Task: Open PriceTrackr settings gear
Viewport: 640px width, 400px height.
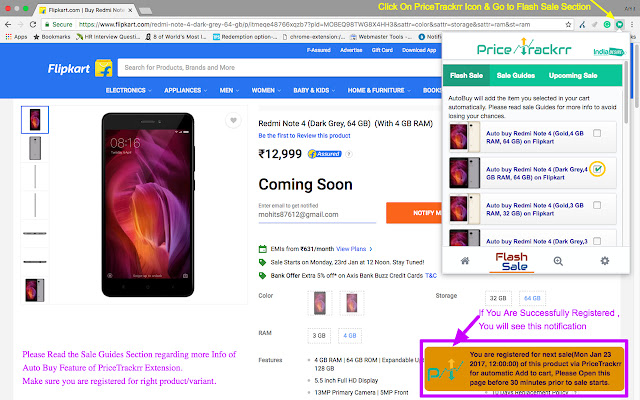Action: [604, 261]
